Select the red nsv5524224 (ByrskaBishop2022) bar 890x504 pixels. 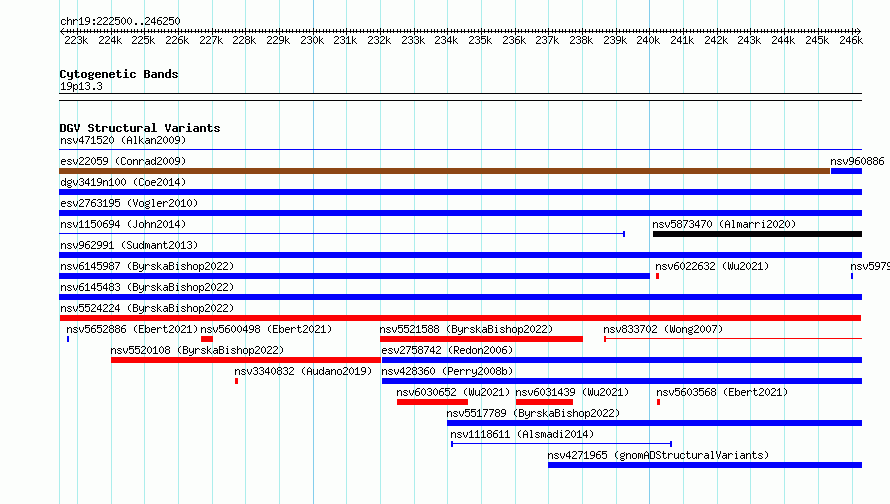click(x=460, y=318)
